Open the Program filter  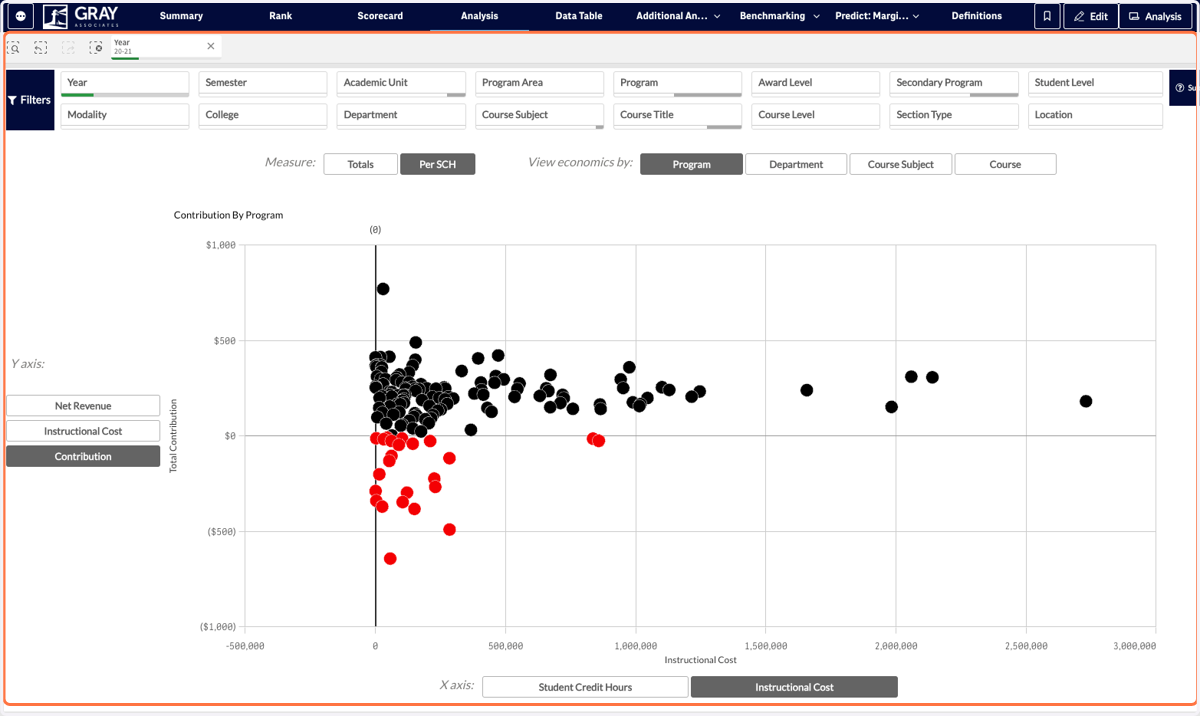click(677, 84)
